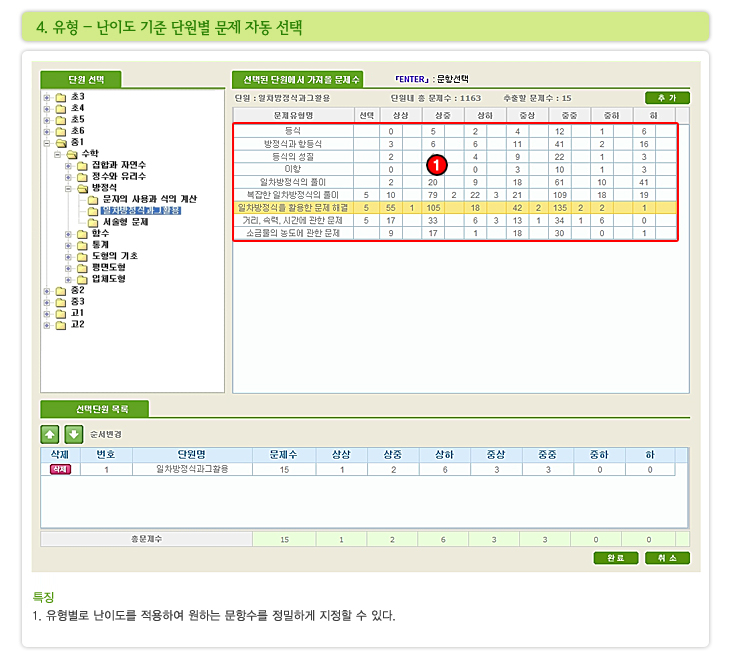Screen dimensions: 730x666
Task: Click the move-up order arrow icon
Action: click(x=50, y=434)
